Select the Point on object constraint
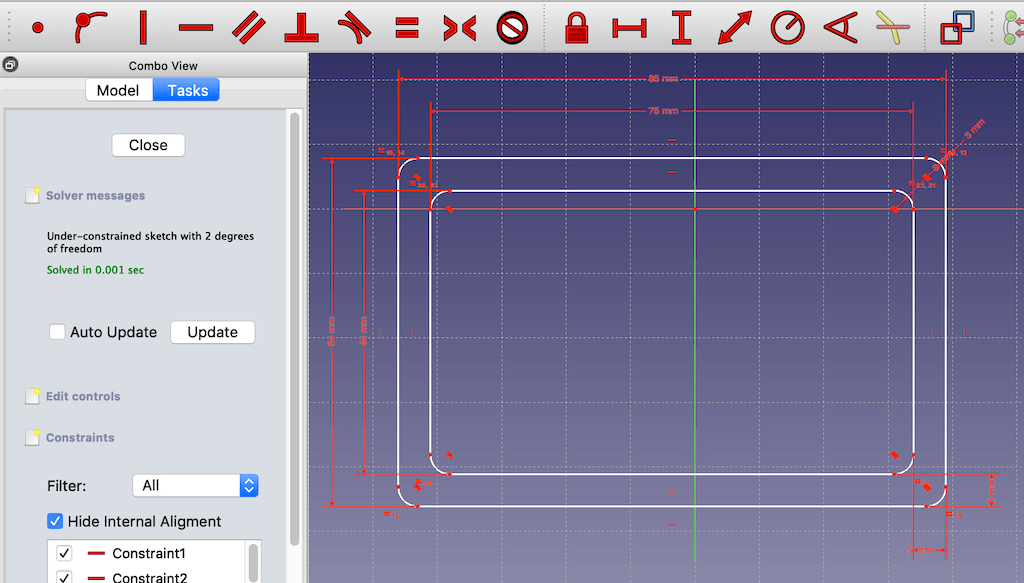1024x583 pixels. click(x=90, y=27)
